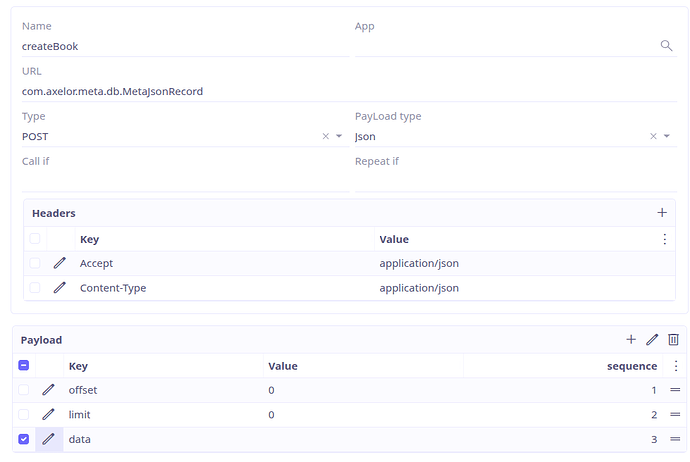690x462 pixels.
Task: Add a new payload entry
Action: click(631, 340)
